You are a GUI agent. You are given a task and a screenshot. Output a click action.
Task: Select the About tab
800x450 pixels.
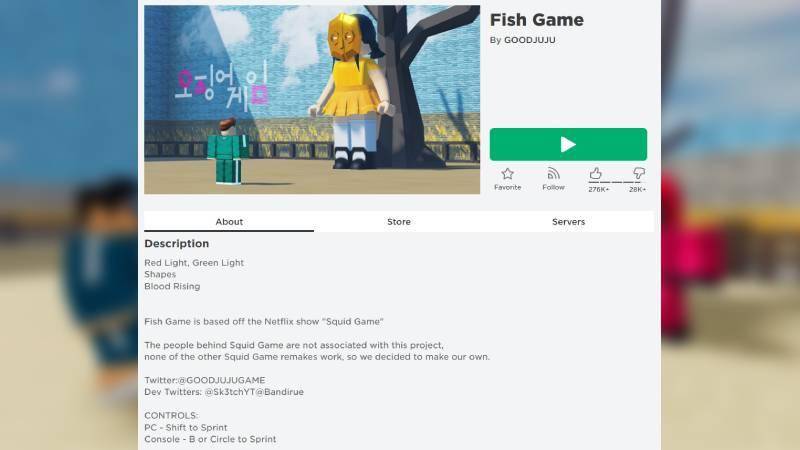229,221
